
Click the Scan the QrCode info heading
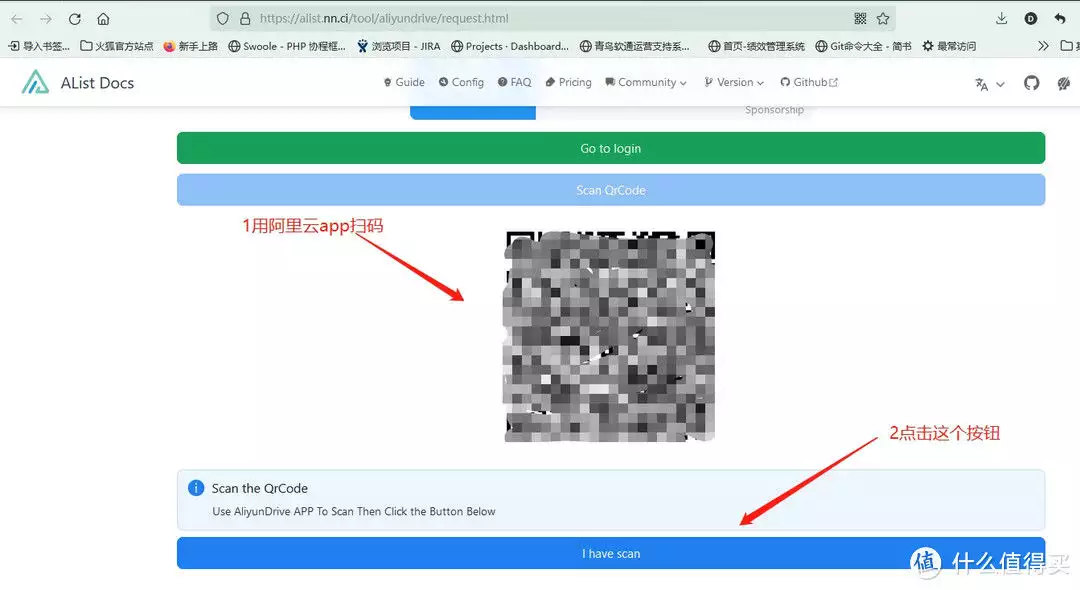pos(260,488)
